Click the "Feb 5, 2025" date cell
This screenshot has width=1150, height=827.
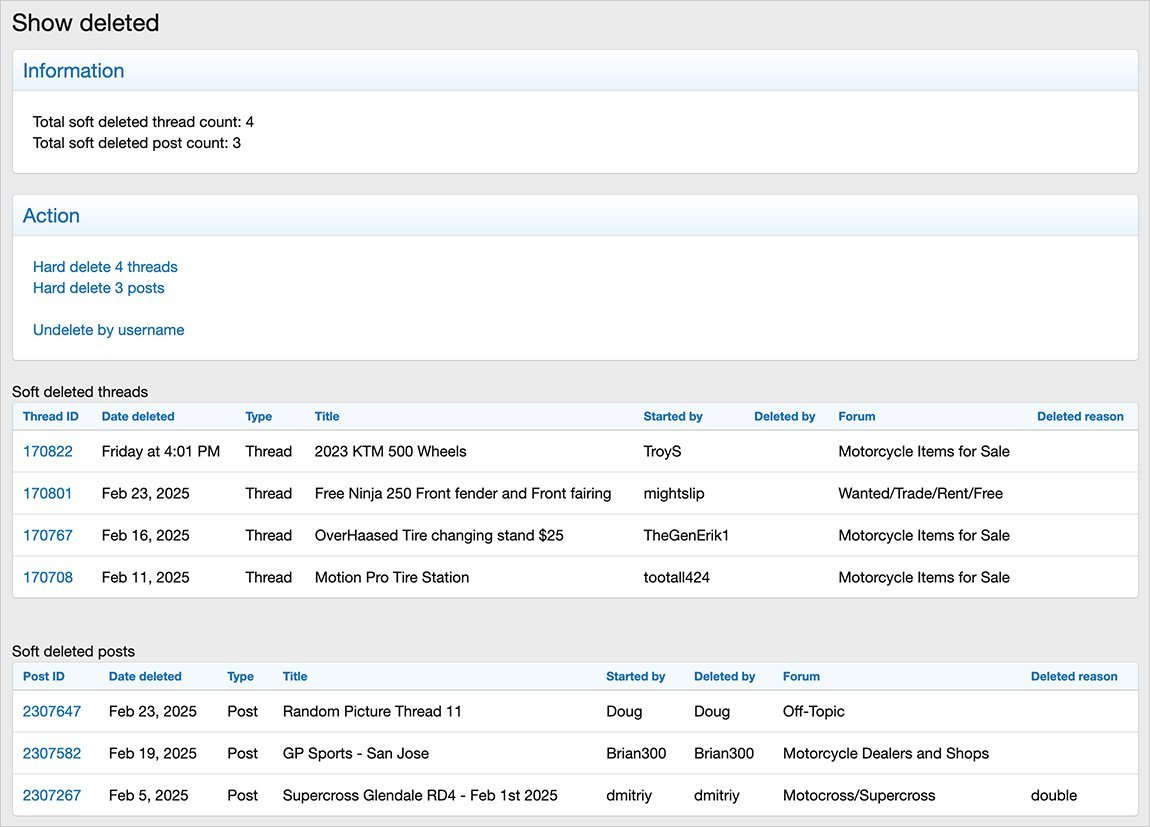tap(148, 795)
